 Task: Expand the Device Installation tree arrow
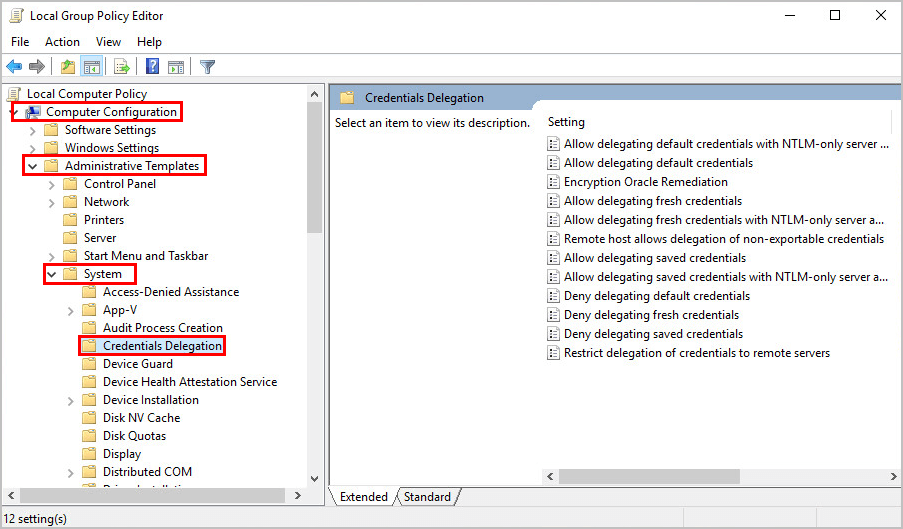(x=71, y=400)
